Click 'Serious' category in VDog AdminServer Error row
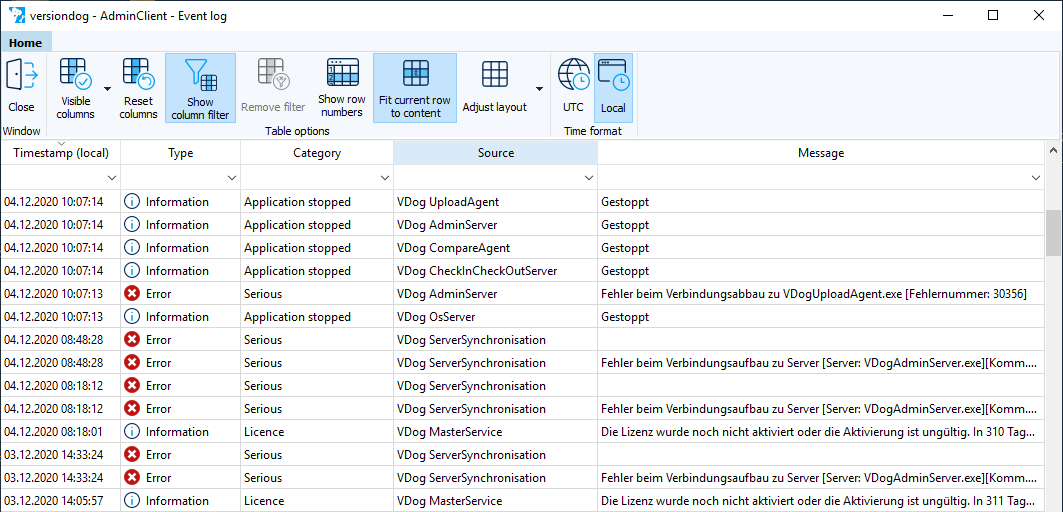This screenshot has width=1063, height=512. pos(263,294)
